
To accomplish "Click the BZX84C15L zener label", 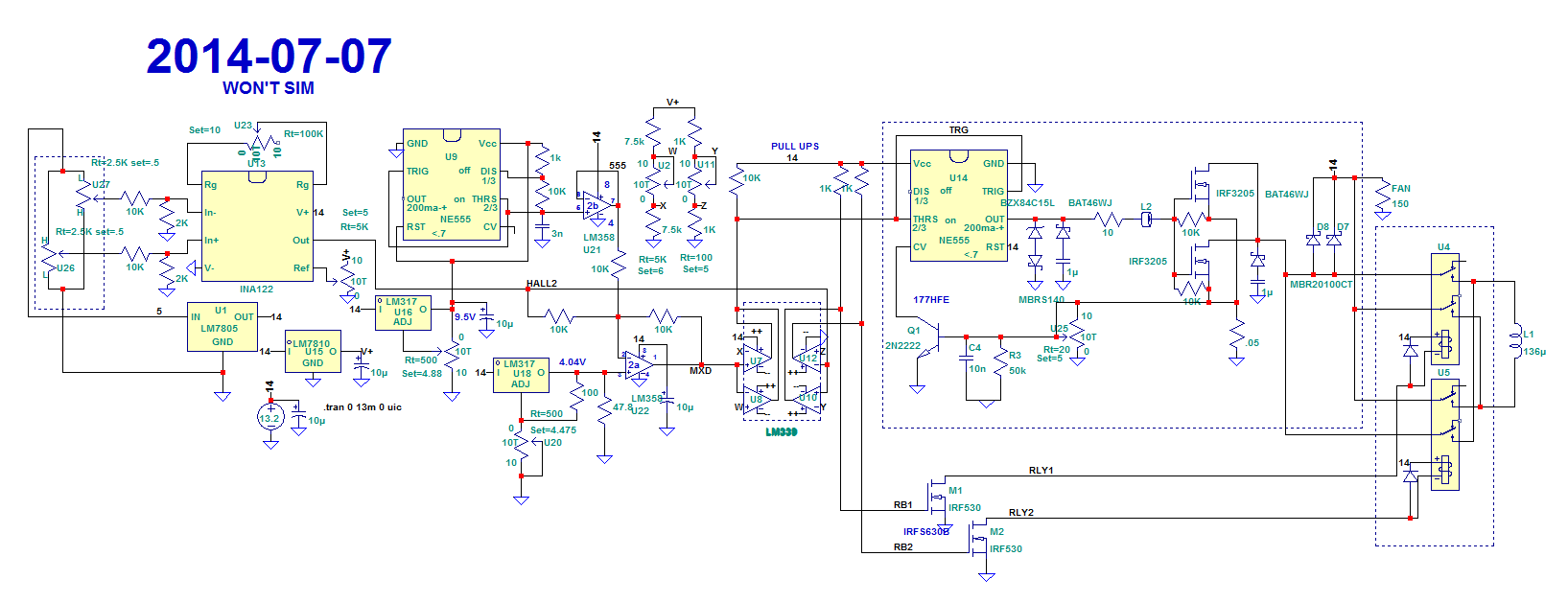I will (1028, 203).
